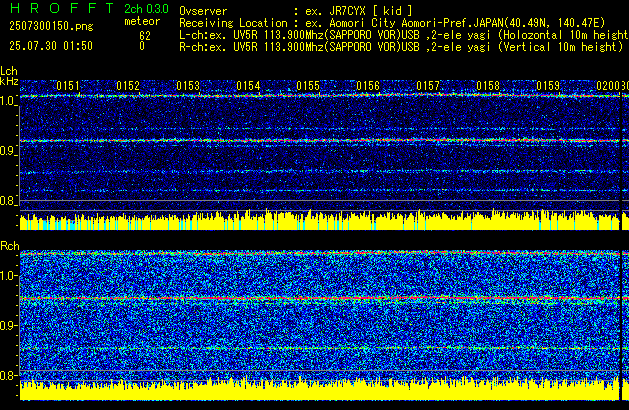This screenshot has height=410, width=629.
Task: Click the 0155 time marker
Action: (308, 86)
